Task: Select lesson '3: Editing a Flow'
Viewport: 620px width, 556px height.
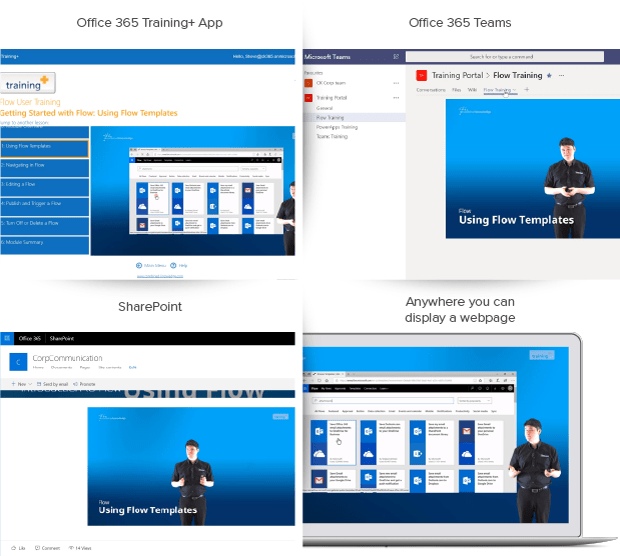Action: (x=44, y=187)
